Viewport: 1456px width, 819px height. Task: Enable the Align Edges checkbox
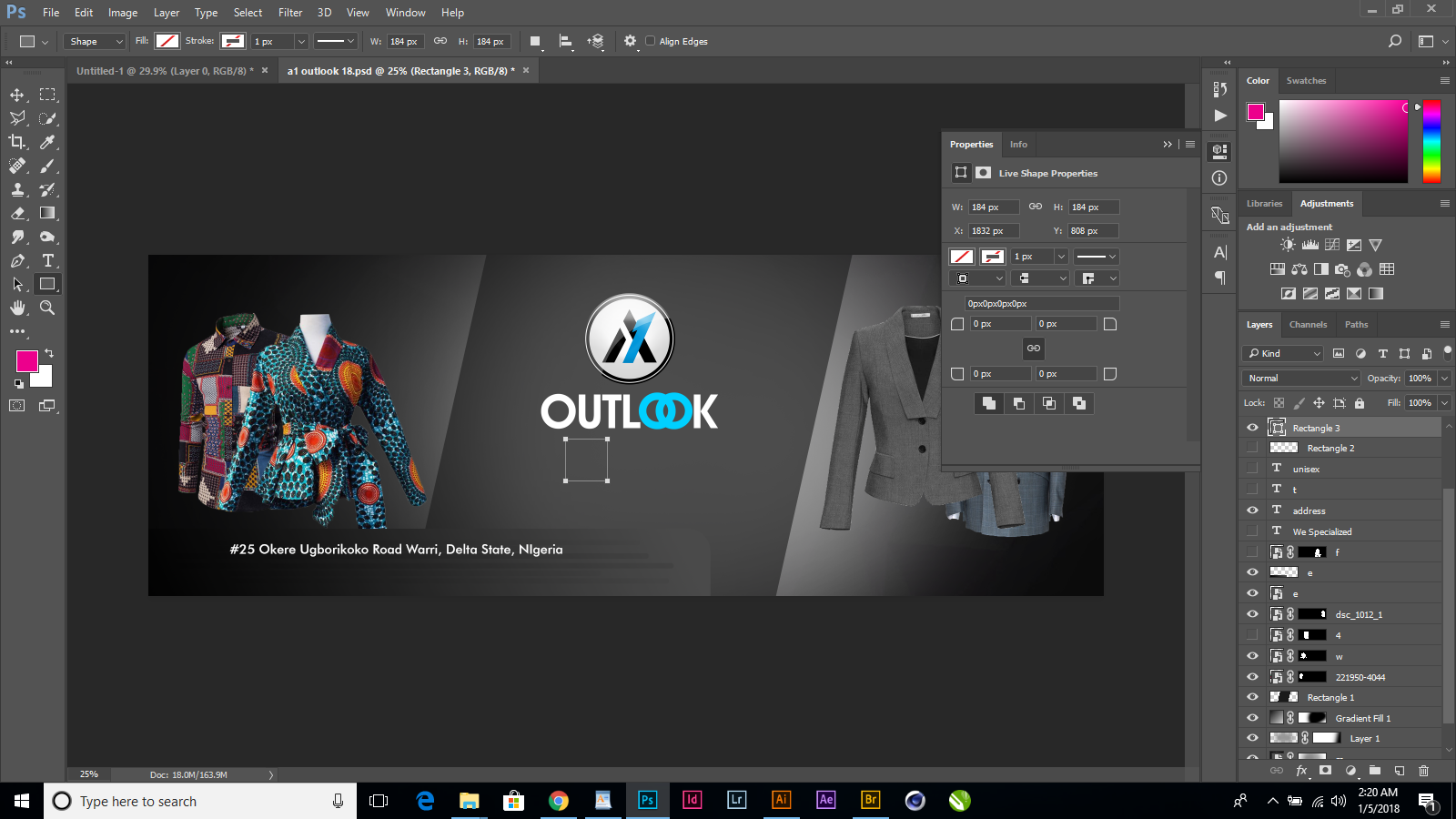(x=650, y=41)
